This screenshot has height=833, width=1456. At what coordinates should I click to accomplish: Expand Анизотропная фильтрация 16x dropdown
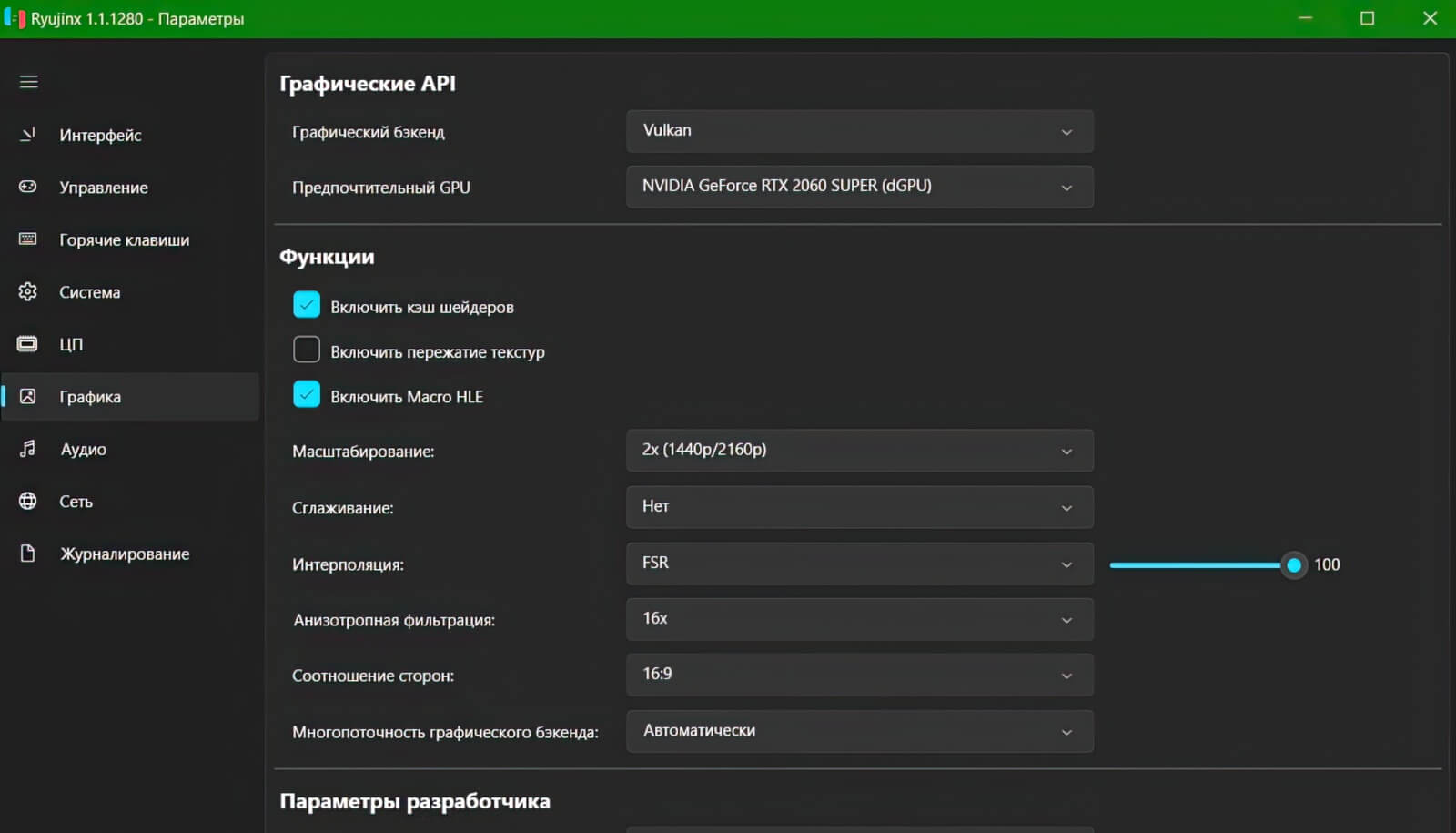point(860,619)
